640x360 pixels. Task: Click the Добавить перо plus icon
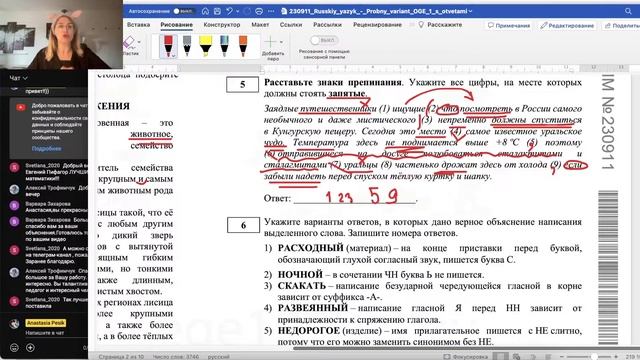click(270, 42)
